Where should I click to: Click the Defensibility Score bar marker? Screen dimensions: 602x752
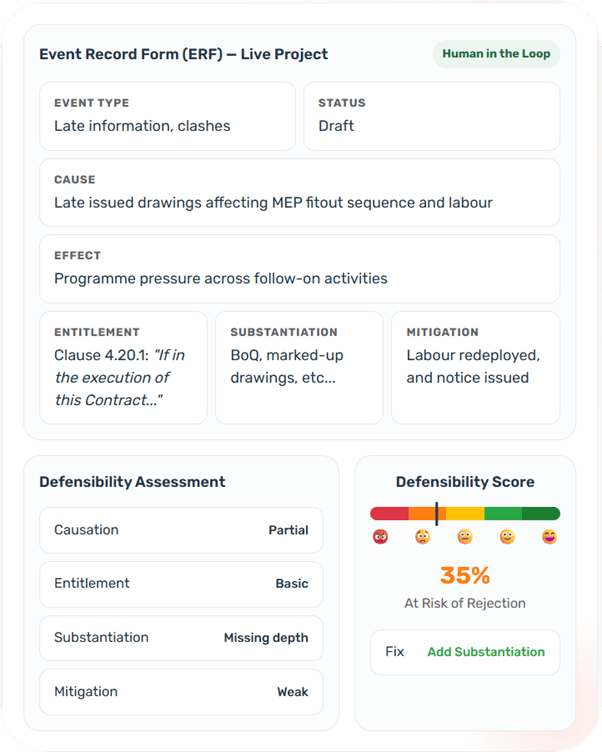pos(437,513)
